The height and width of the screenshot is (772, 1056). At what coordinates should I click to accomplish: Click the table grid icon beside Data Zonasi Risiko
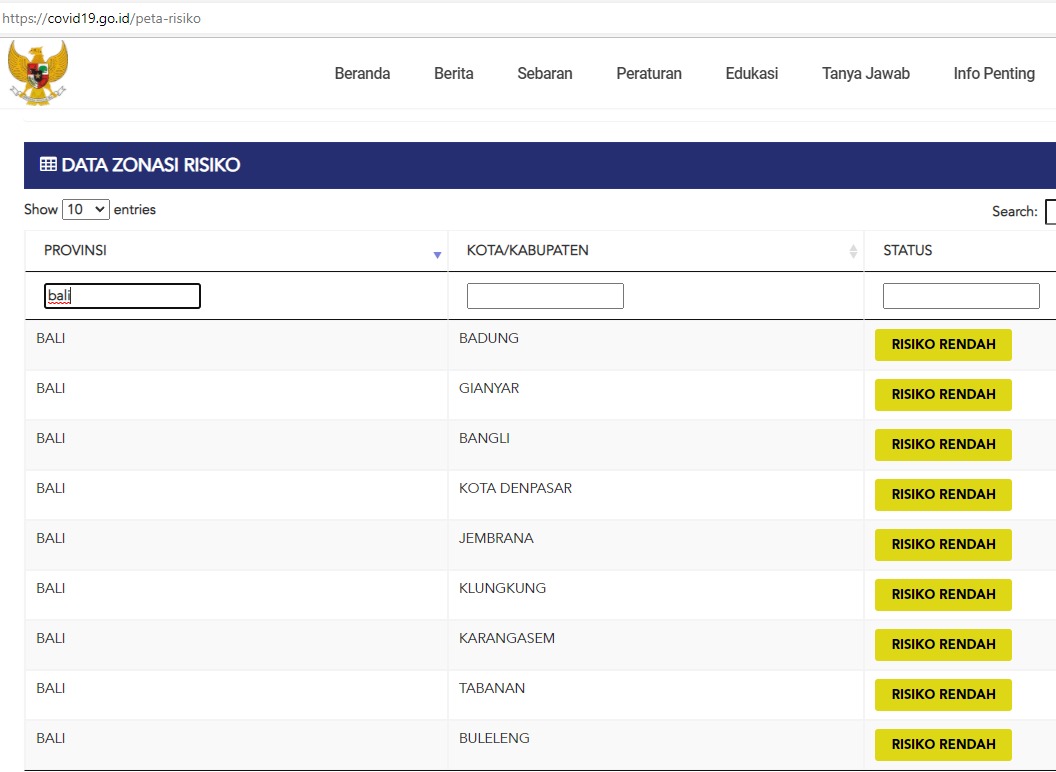48,165
